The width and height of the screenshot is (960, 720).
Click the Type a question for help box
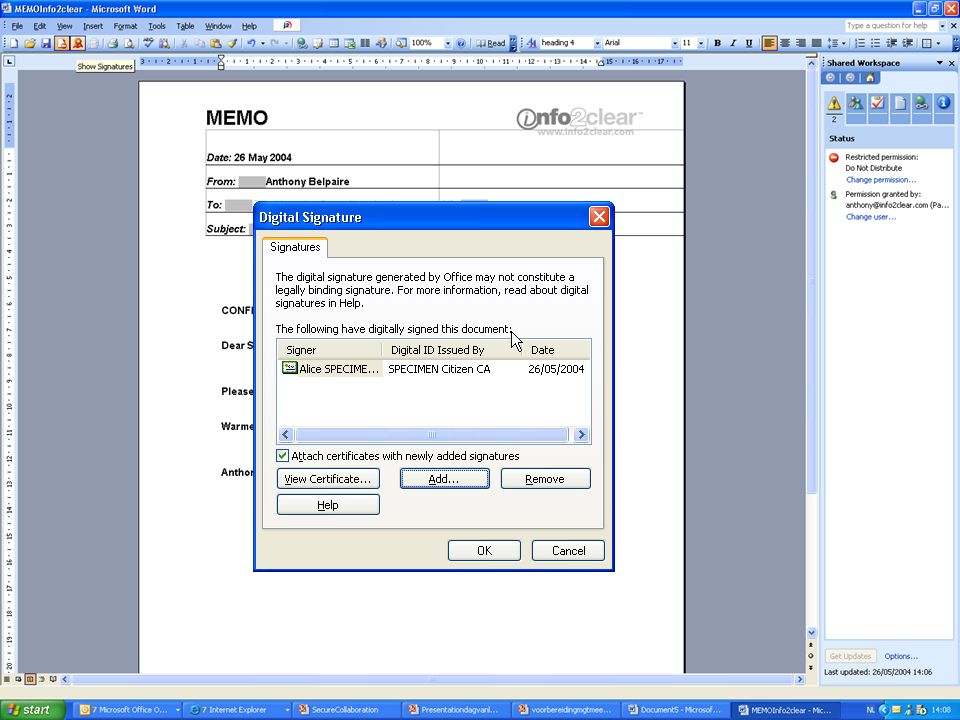coord(891,26)
